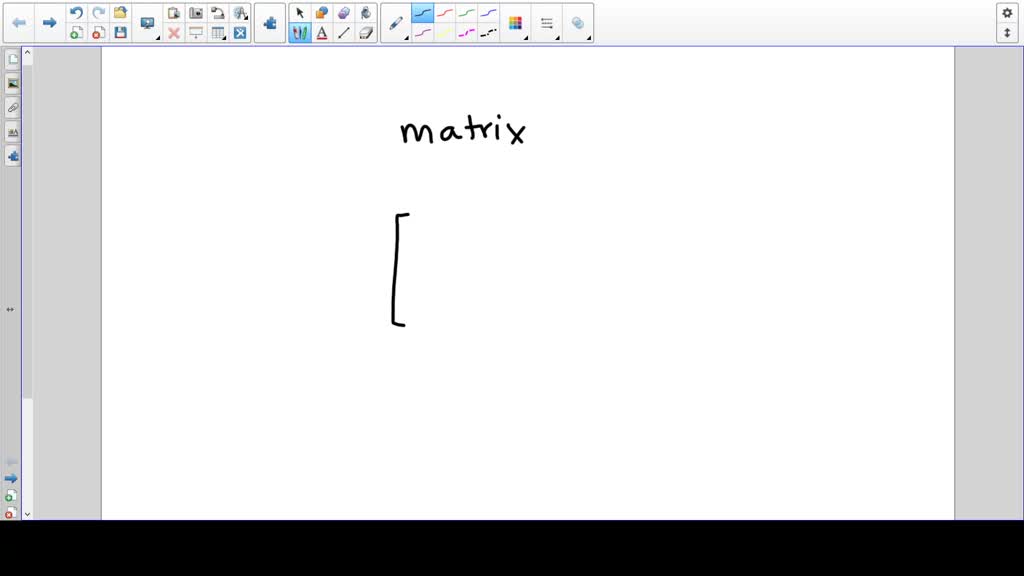The image size is (1024, 576).
Task: Select the Line tool
Action: pyautogui.click(x=344, y=33)
